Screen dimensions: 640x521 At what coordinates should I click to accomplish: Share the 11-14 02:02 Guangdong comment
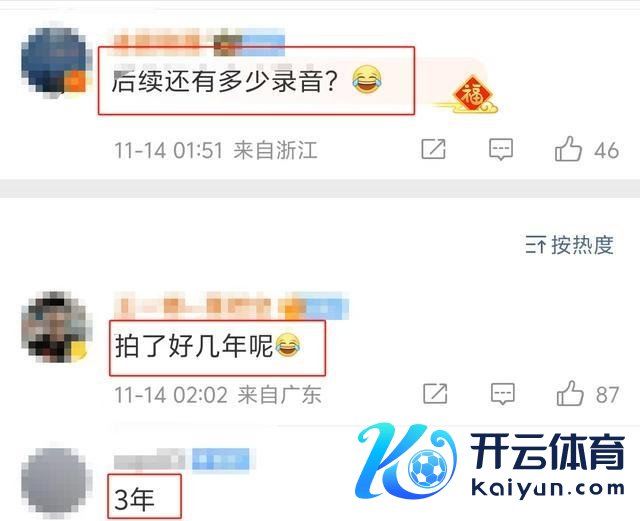point(435,394)
